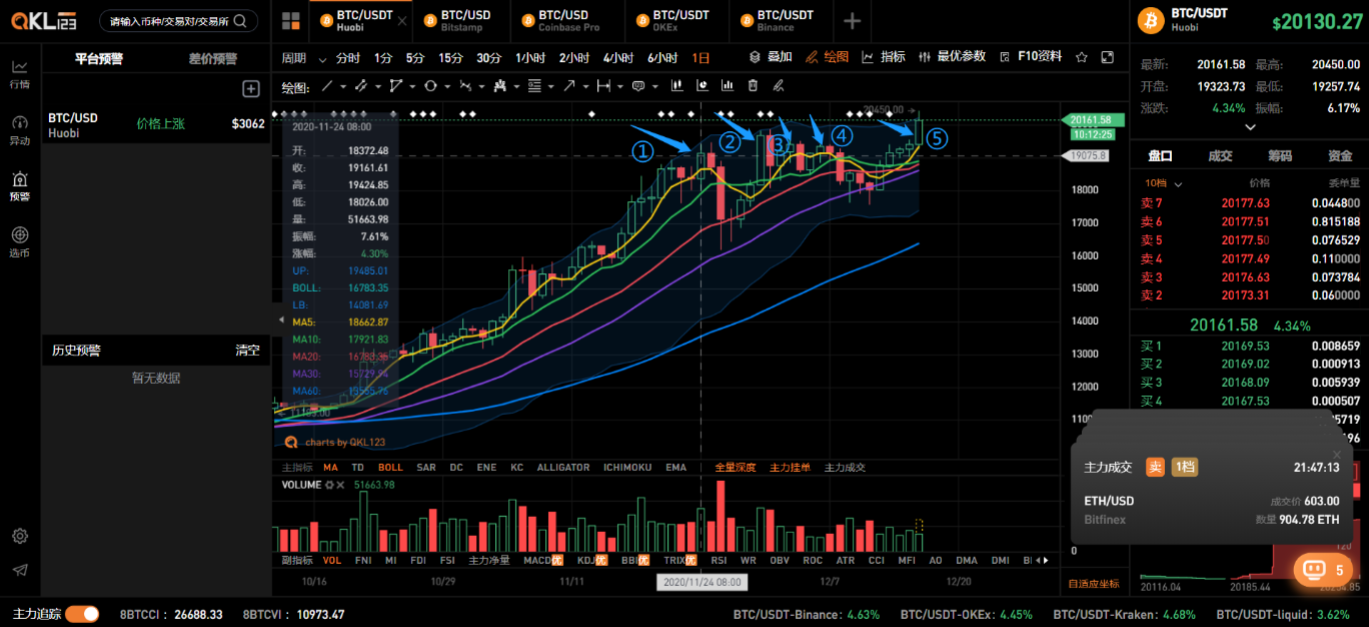The image size is (1369, 627).
Task: Expand the price details chevron below 涨跌
Action: click(1250, 127)
